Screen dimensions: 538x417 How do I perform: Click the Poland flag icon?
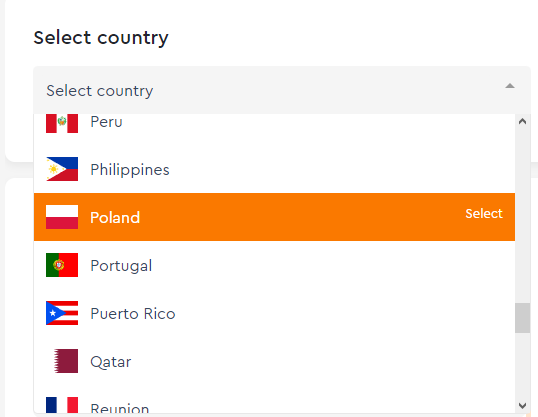click(x=62, y=217)
